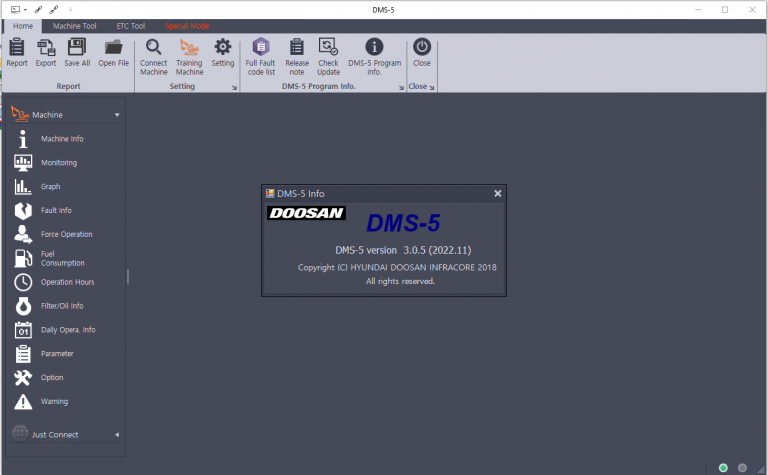
Task: Open Close group launcher arrow
Action: 432,88
